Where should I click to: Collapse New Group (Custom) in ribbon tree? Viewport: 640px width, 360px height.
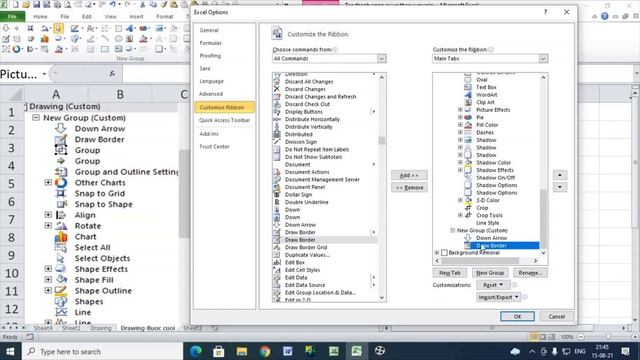coord(452,230)
